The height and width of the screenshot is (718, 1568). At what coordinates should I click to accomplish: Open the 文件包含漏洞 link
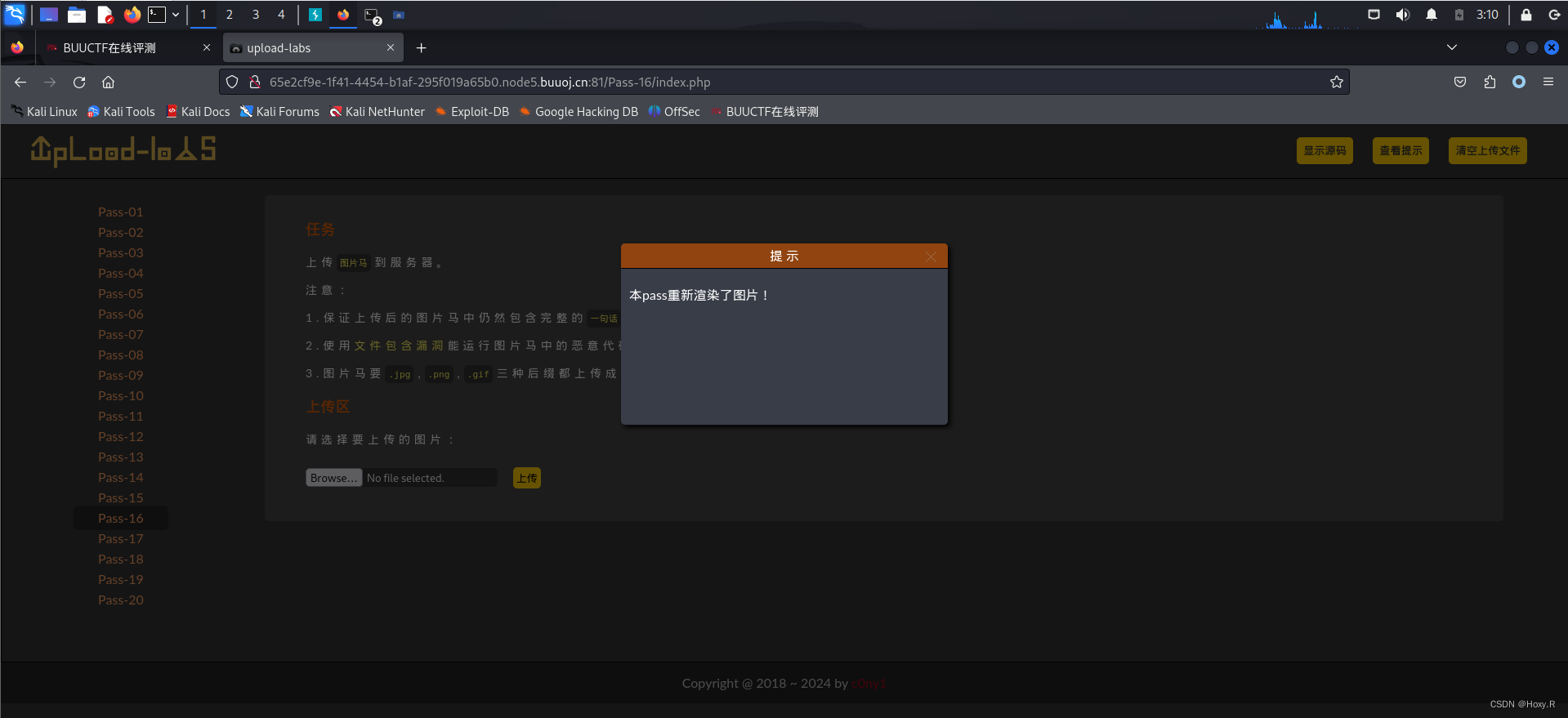pyautogui.click(x=399, y=346)
